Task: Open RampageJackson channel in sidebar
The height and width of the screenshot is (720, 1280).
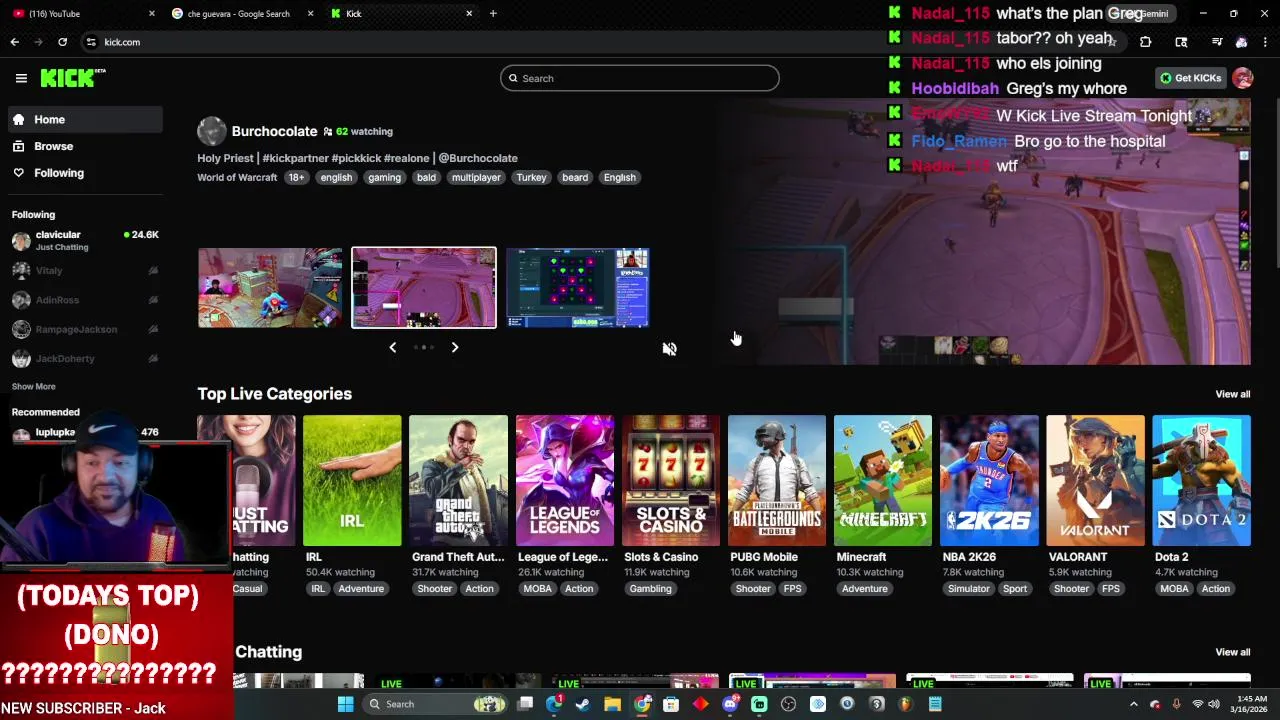Action: 85,329
